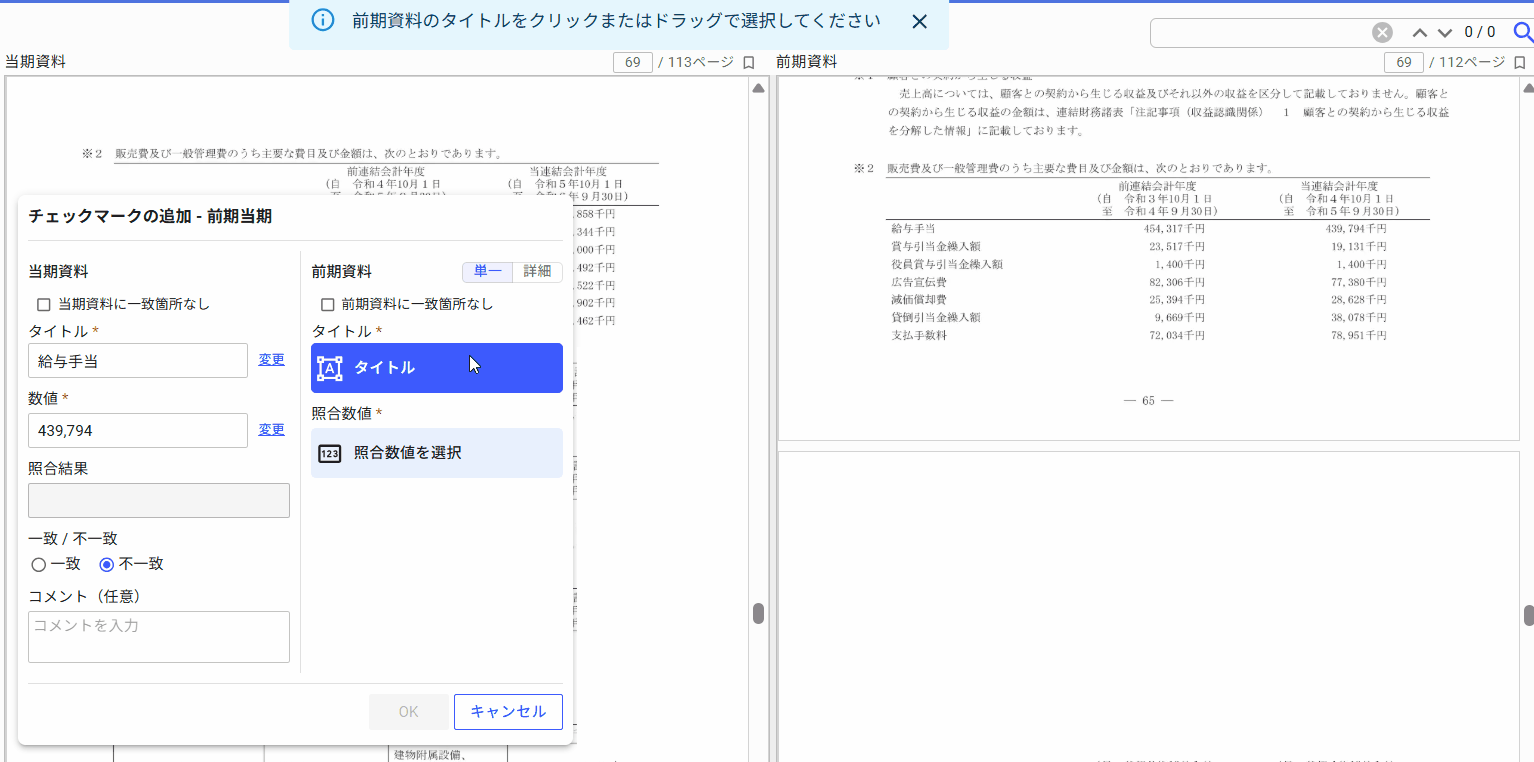
Task: Edit the 当期資料 page number field
Action: point(633,62)
